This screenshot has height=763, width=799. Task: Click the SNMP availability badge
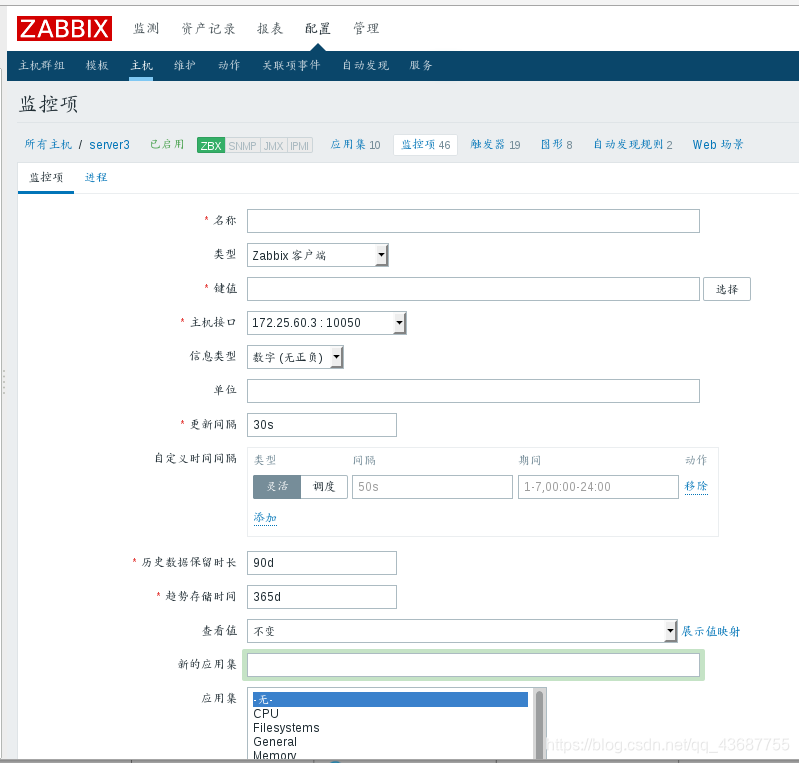242,145
